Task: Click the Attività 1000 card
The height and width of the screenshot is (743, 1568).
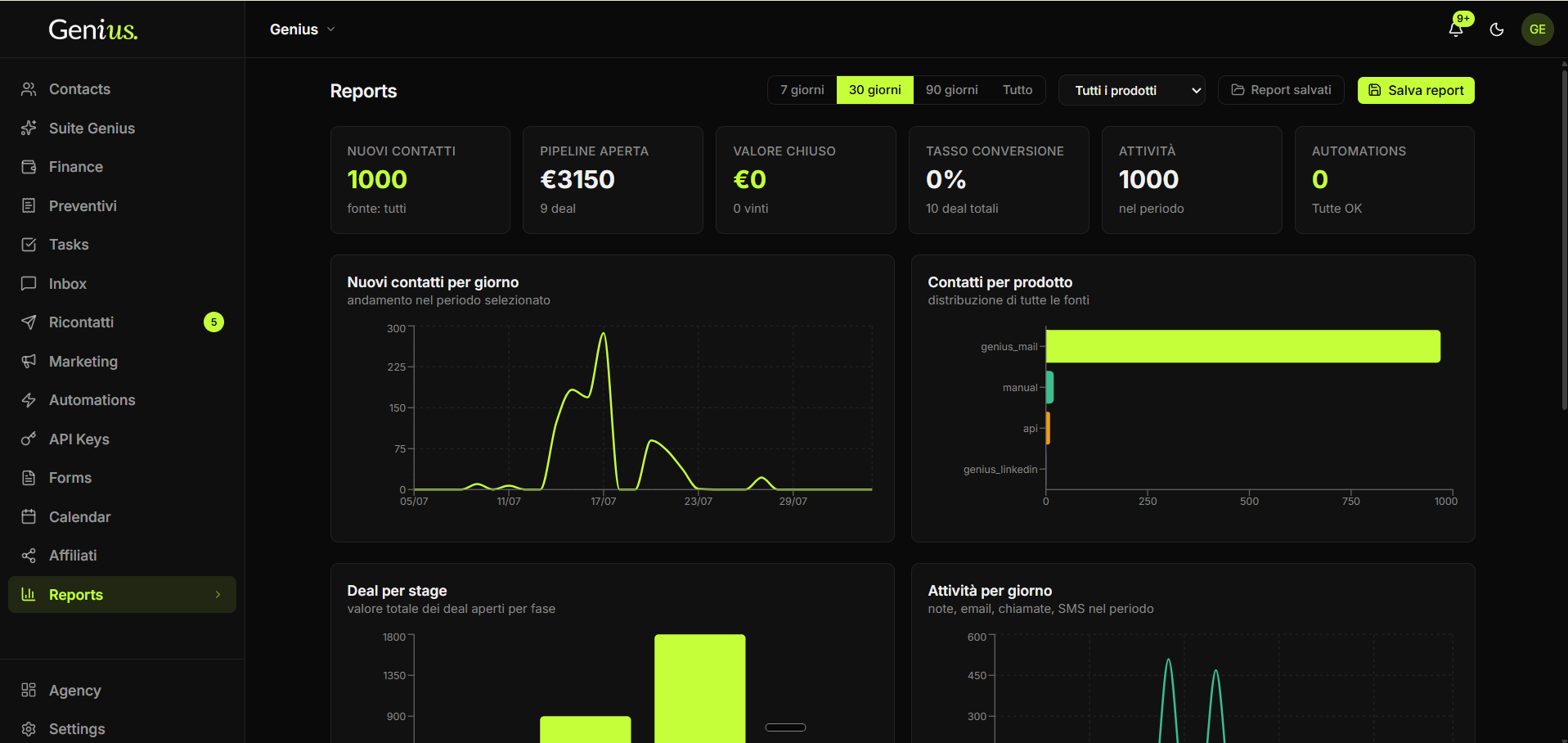Action: coord(1192,180)
